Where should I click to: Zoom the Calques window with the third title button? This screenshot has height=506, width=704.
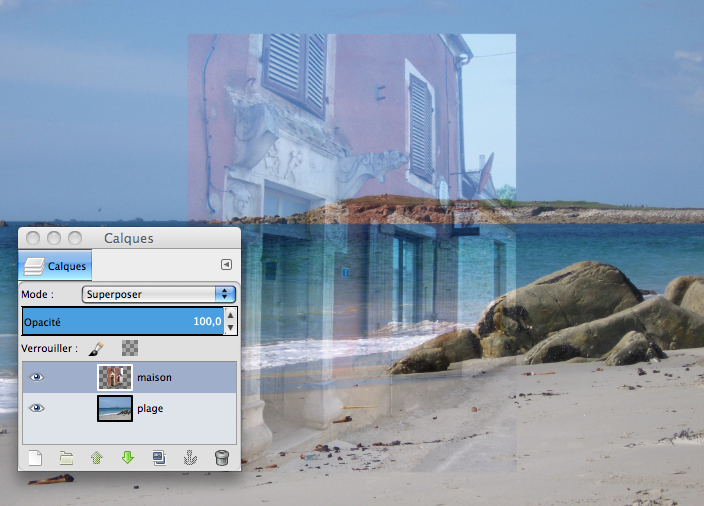click(75, 238)
